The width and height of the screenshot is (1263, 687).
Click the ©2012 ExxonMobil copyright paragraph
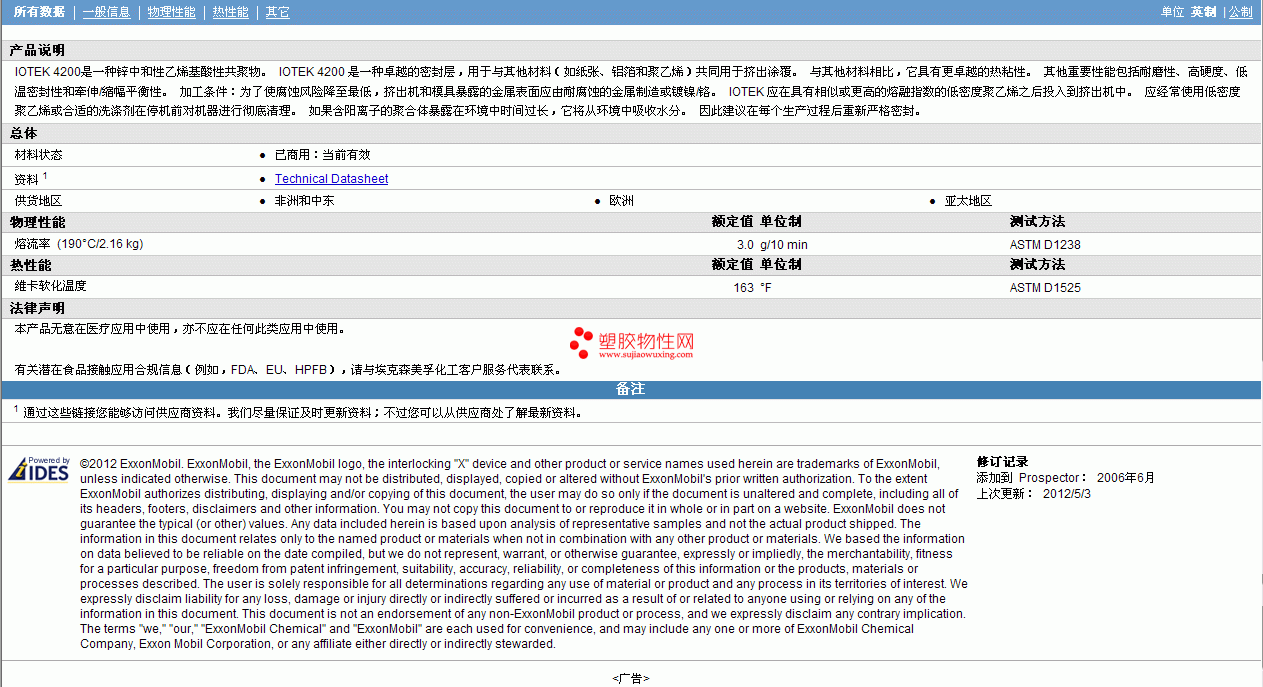tap(523, 554)
